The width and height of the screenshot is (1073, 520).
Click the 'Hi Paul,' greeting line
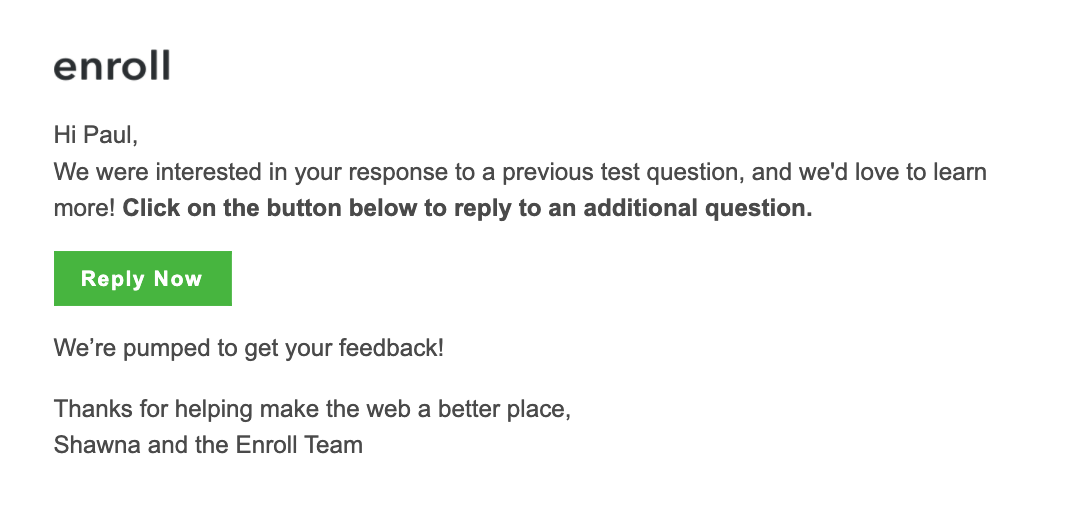point(96,135)
